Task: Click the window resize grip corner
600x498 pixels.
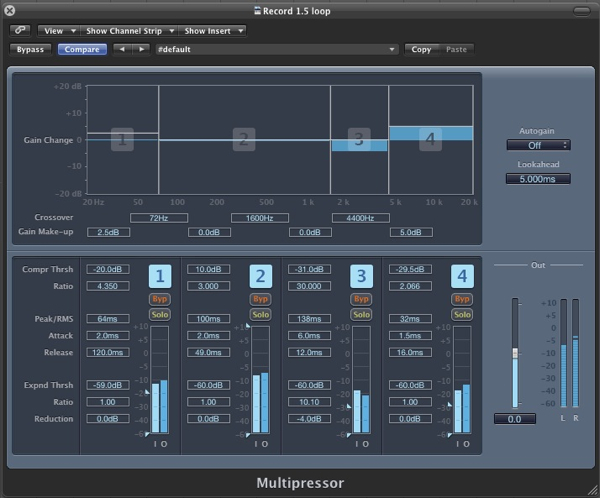Action: 593,491
